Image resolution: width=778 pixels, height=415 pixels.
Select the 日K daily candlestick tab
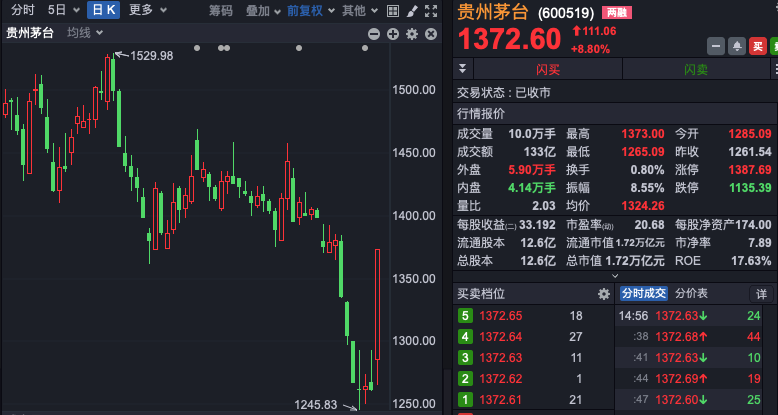click(103, 10)
